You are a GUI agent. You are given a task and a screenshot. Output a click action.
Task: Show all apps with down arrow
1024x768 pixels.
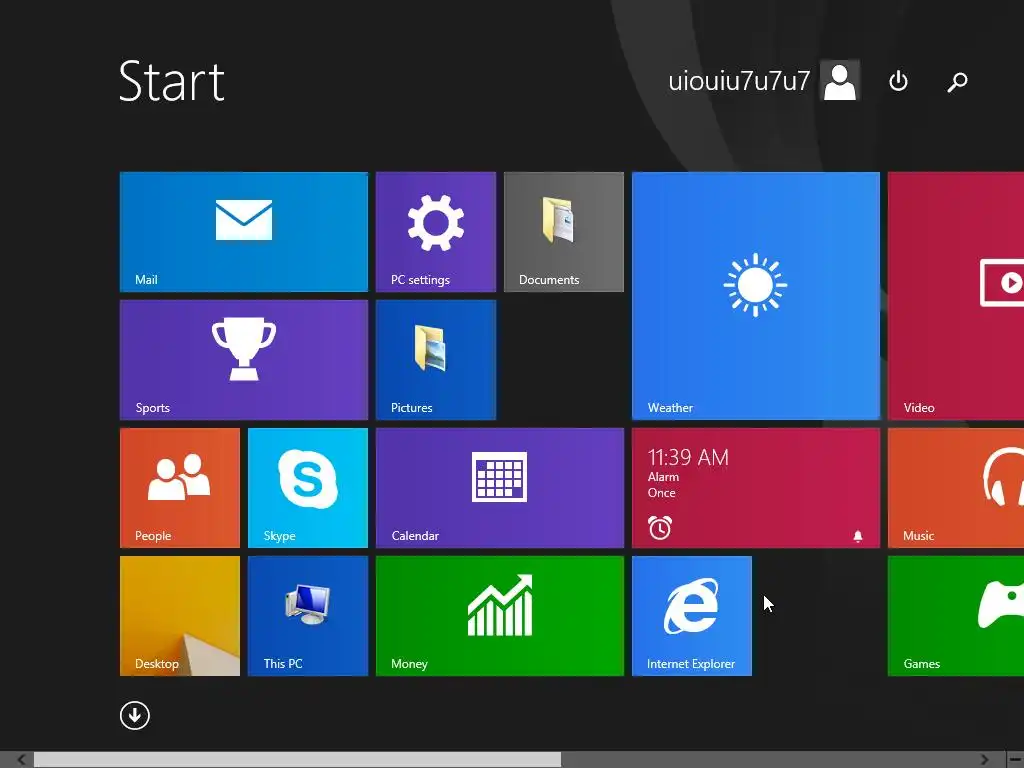(x=135, y=716)
